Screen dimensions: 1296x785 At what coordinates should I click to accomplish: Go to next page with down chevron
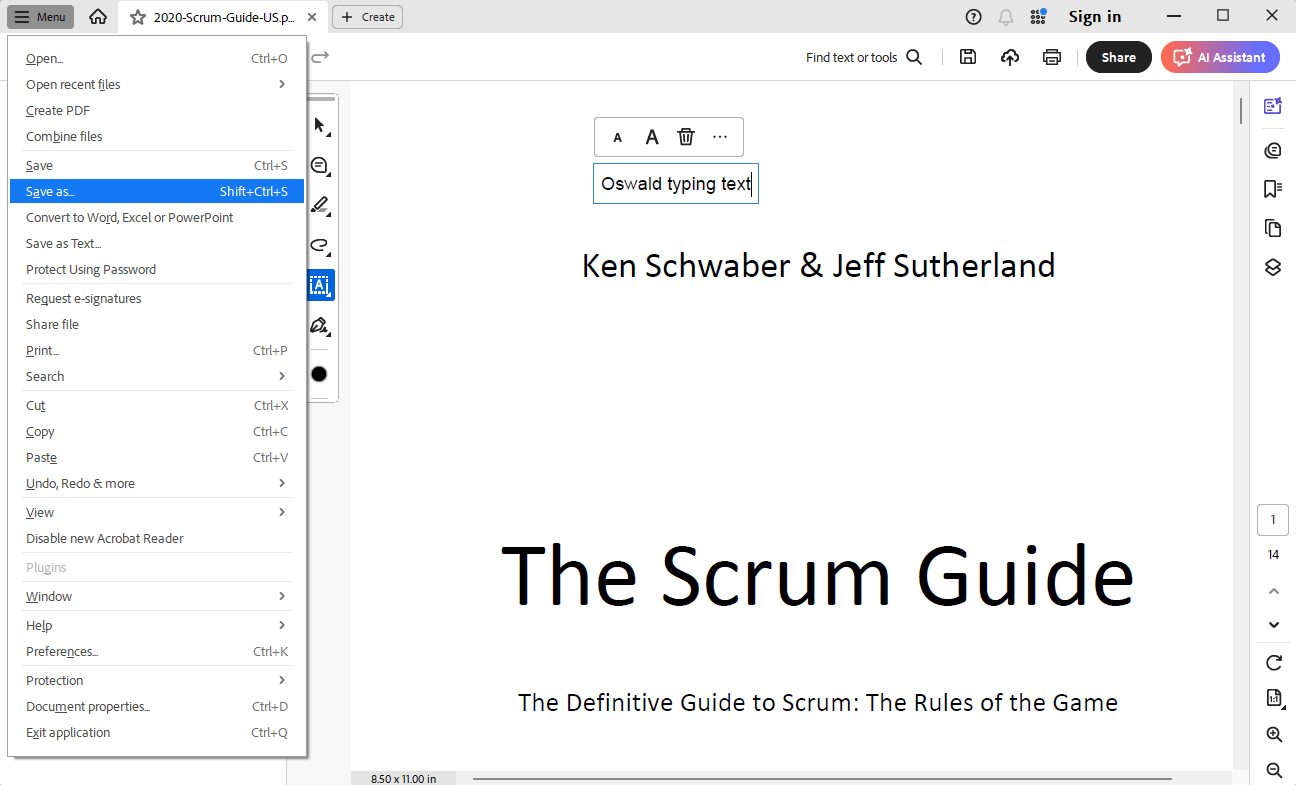pyautogui.click(x=1274, y=625)
